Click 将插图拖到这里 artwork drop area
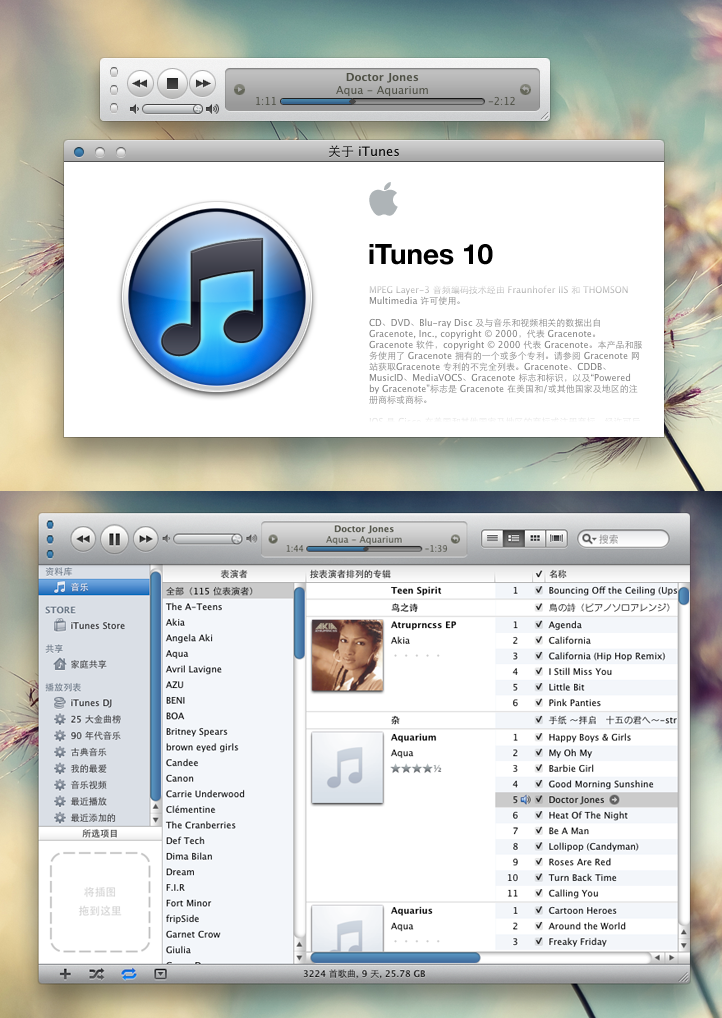 point(100,902)
